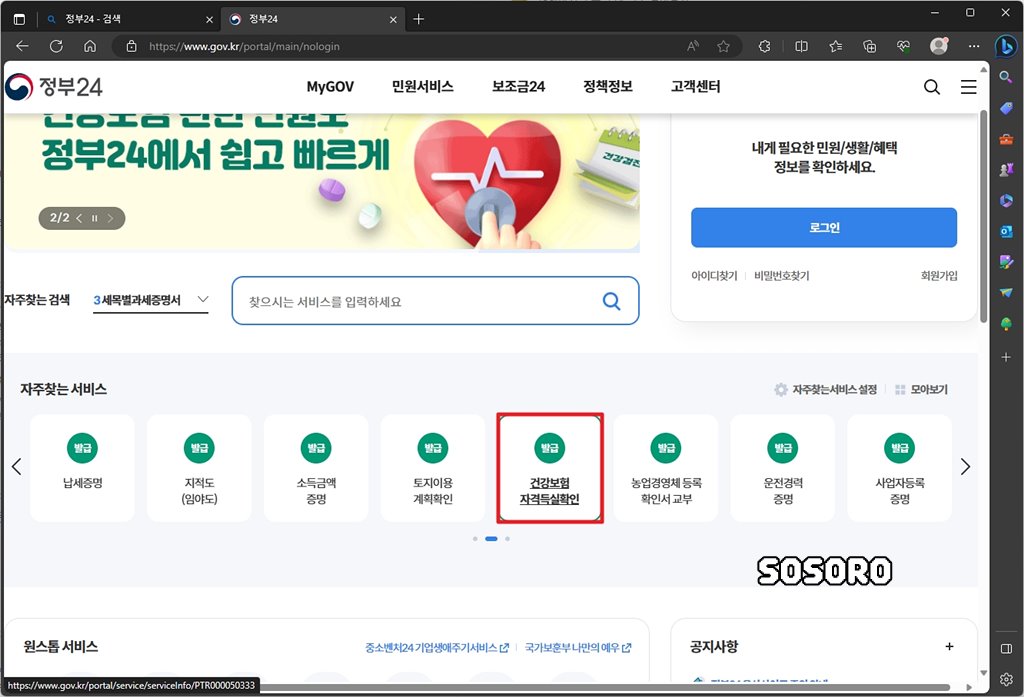Open the sidebar shopping tag icon

pos(1006,108)
